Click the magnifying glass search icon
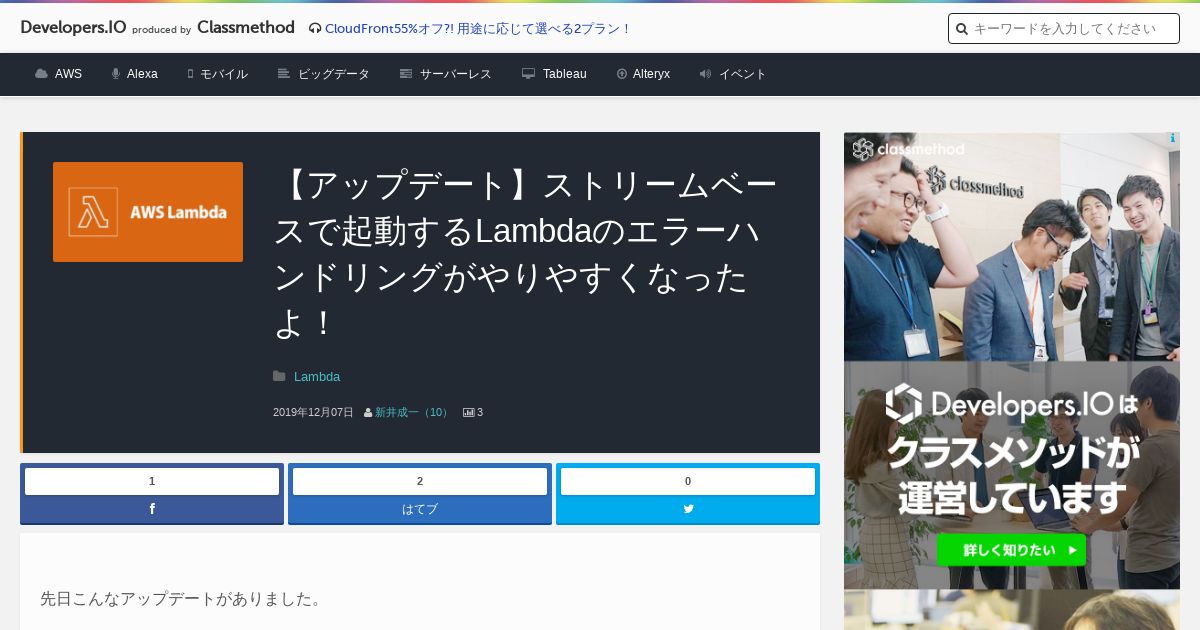 click(x=962, y=29)
